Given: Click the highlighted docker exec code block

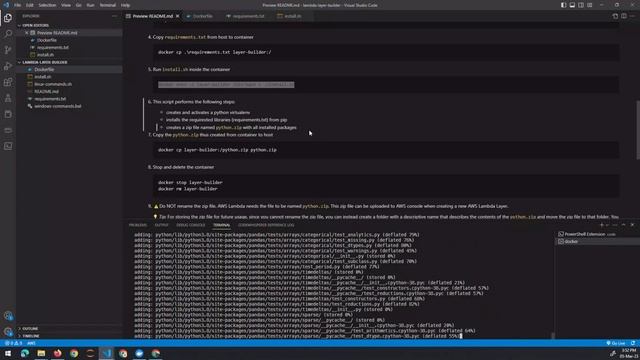Looking at the screenshot, I should click(x=226, y=85).
